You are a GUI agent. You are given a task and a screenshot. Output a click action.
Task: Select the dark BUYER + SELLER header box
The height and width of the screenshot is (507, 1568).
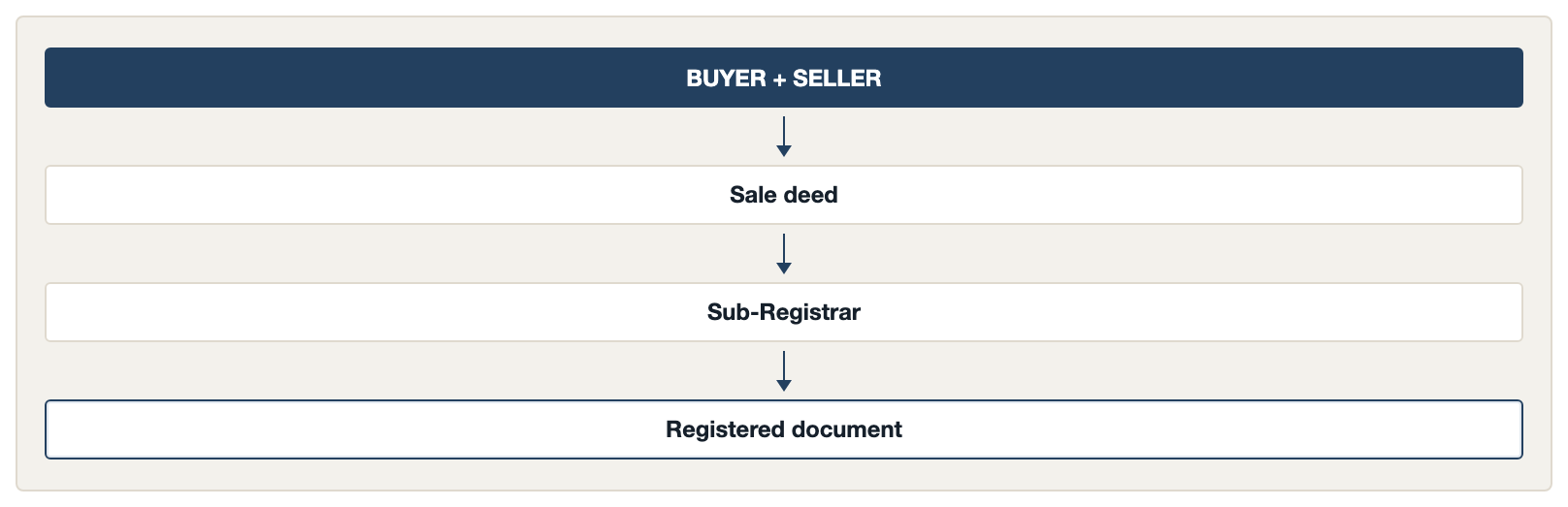tap(784, 78)
